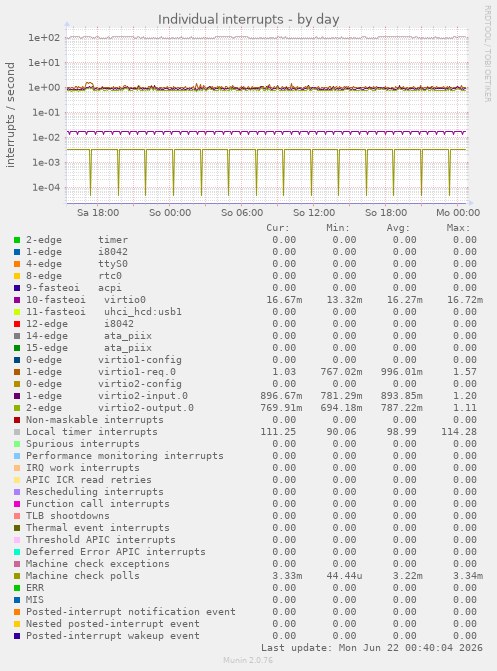Select the 'Machine check polls' legend label
497x671 pixels.
(83, 576)
